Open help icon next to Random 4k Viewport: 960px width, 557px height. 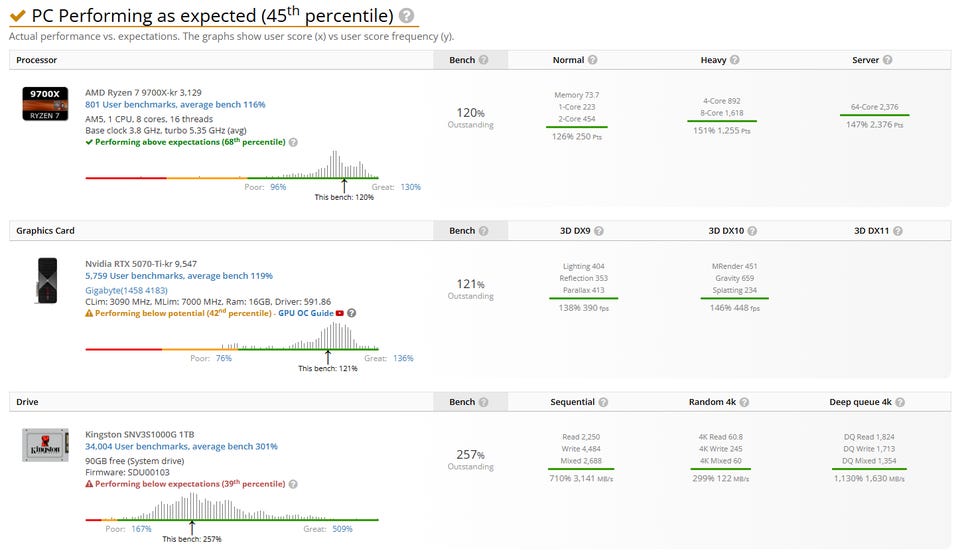pyautogui.click(x=744, y=402)
